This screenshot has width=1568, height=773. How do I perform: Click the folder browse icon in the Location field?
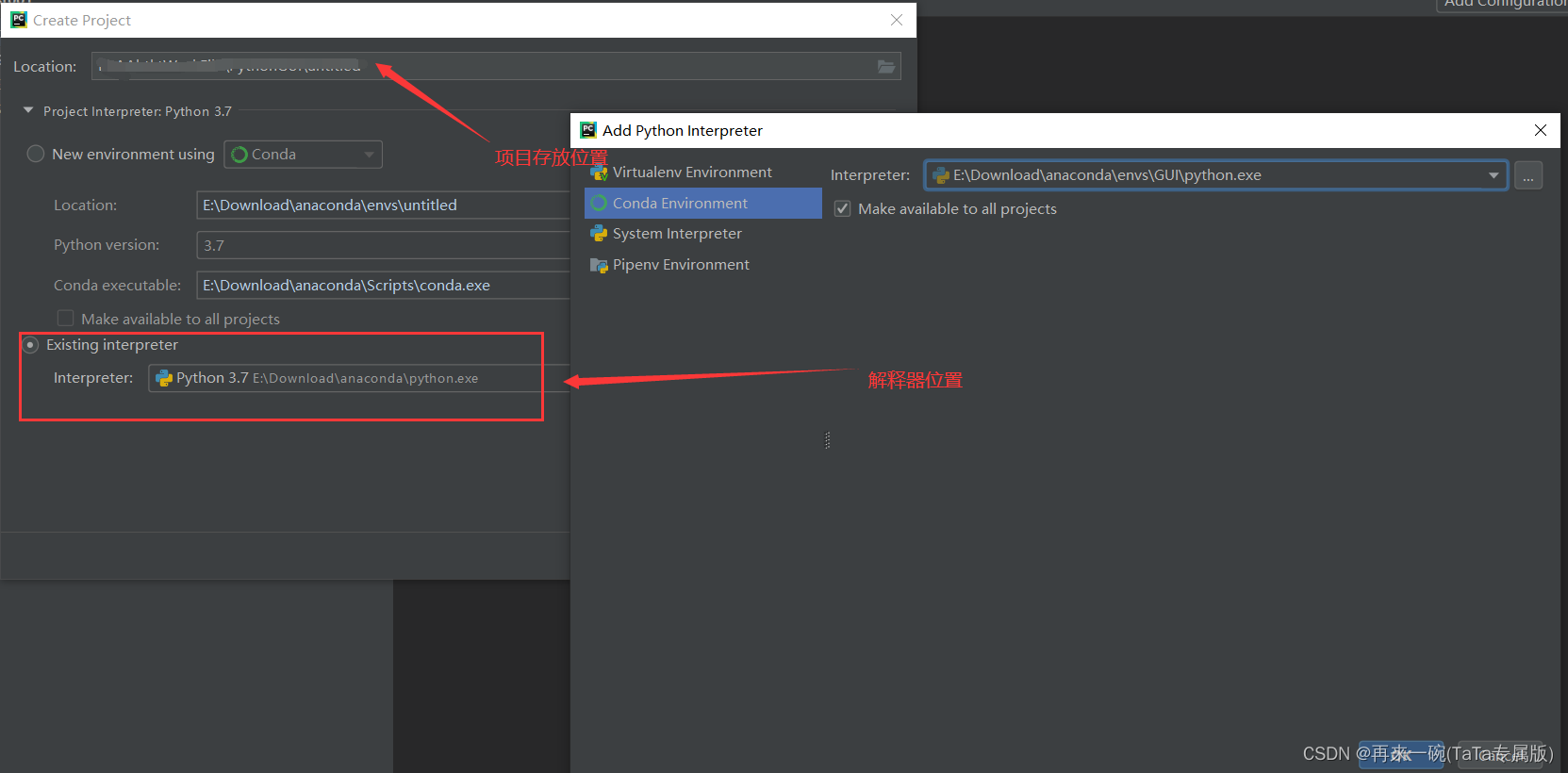tap(885, 66)
